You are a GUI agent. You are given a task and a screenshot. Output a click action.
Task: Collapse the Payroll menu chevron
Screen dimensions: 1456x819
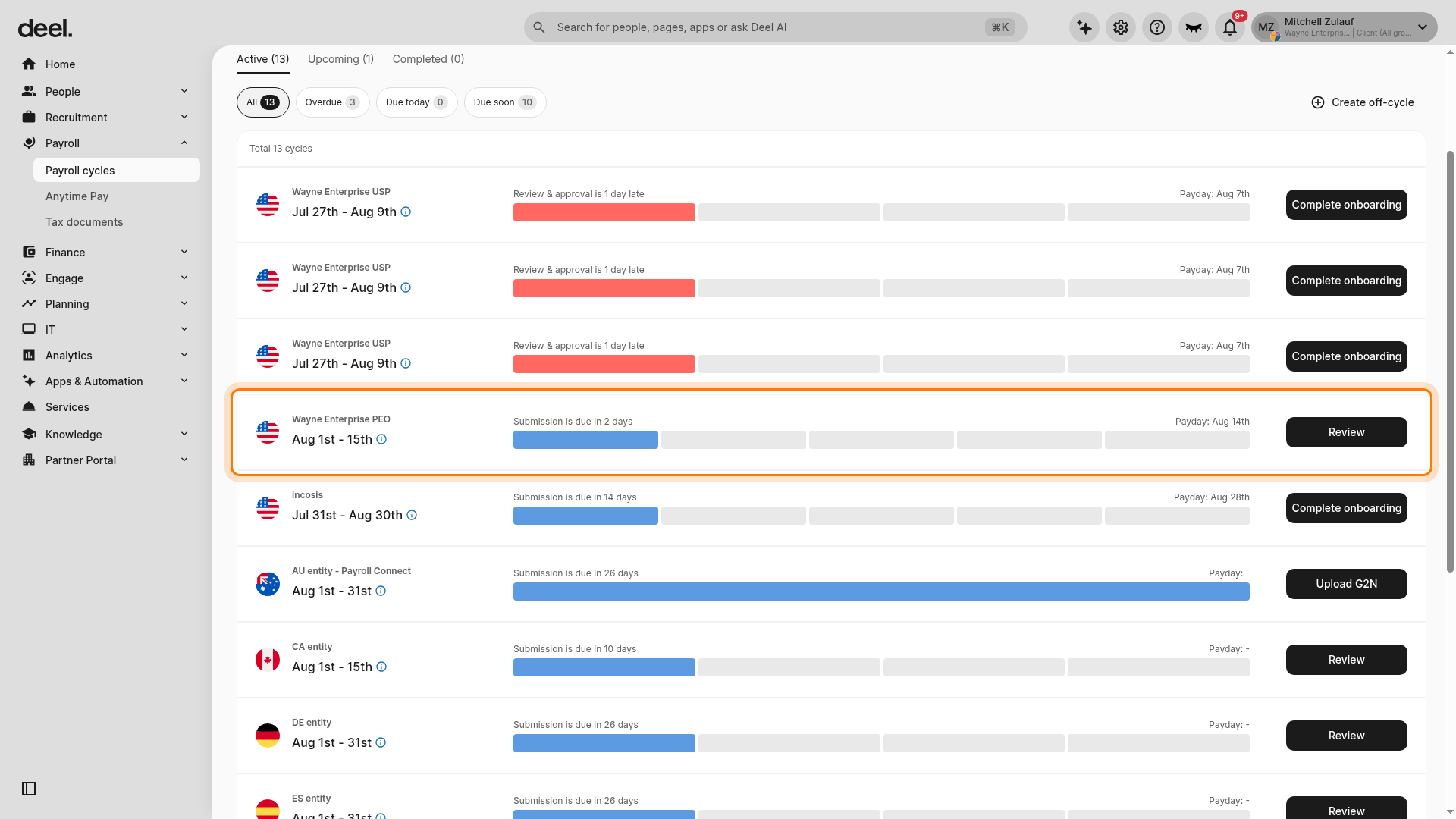coord(184,143)
